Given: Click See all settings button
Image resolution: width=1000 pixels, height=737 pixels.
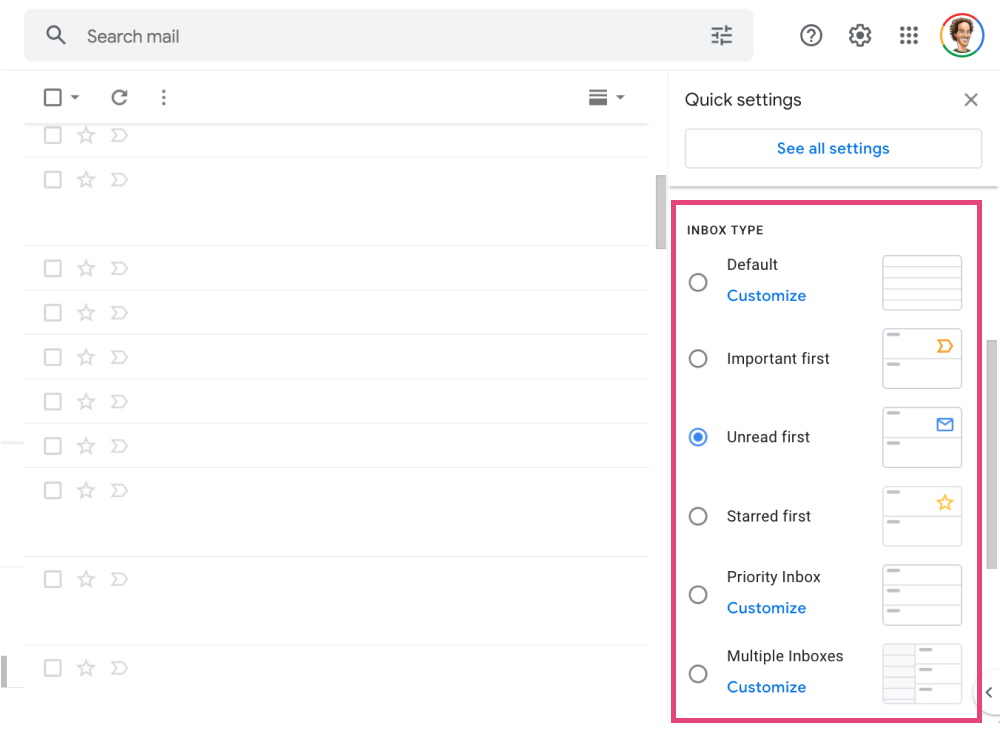Looking at the screenshot, I should click(833, 148).
